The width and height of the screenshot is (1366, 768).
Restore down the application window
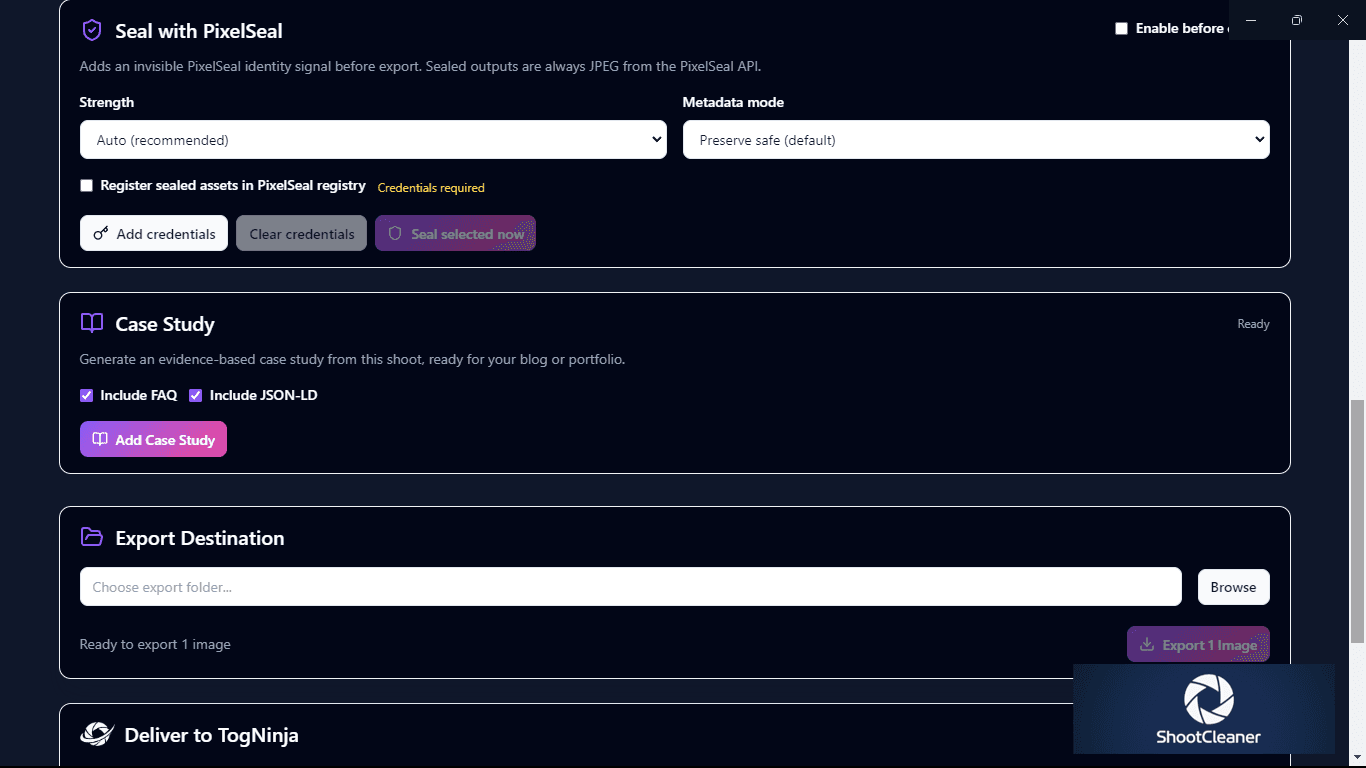pos(1297,20)
